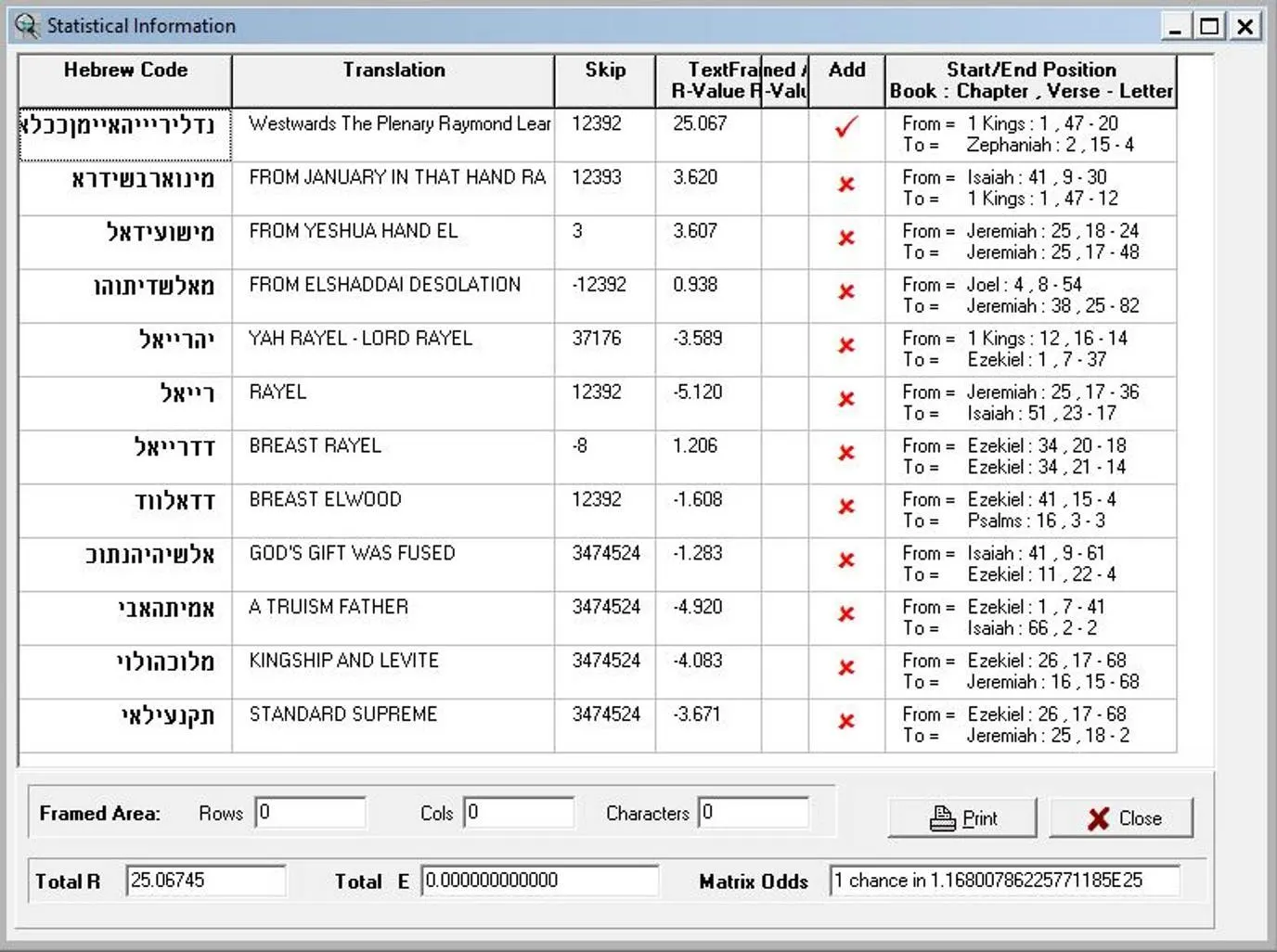Toggle Add mark for skip 12392 RAYEL row
Viewport: 1277px width, 952px height.
coord(845,400)
